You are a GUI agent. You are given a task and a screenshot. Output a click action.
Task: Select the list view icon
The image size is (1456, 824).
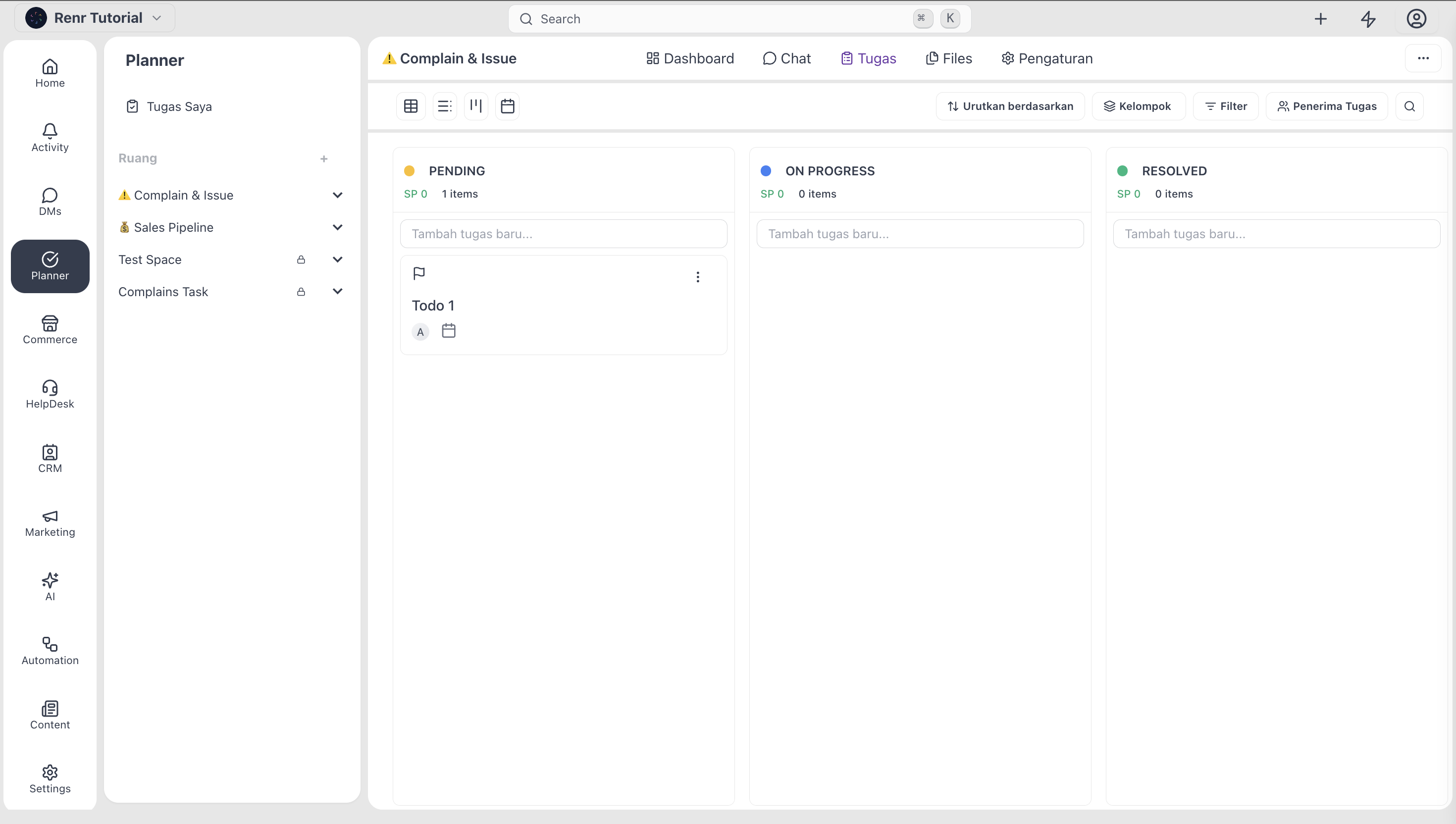tap(445, 106)
